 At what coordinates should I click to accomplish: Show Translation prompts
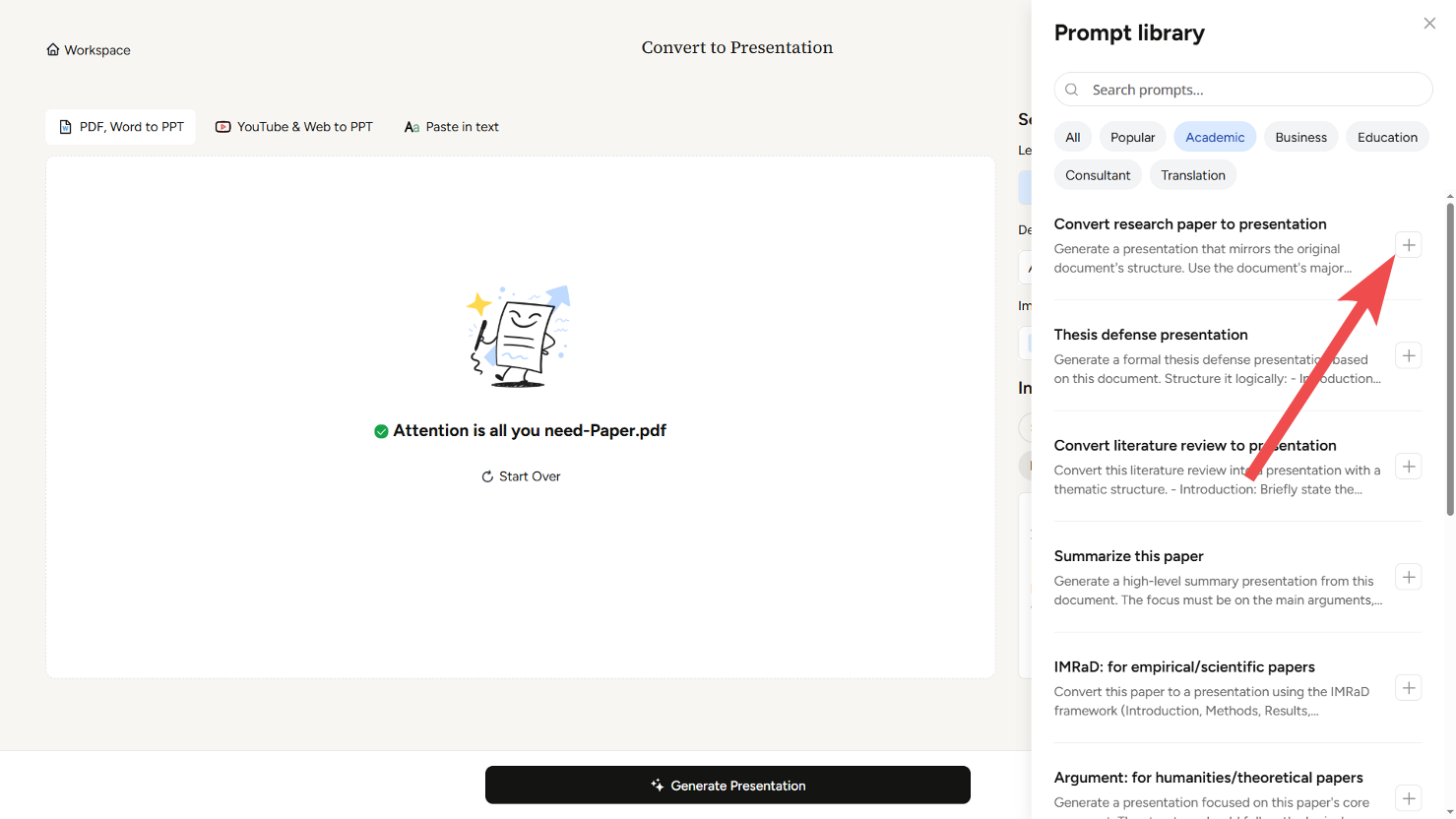pyautogui.click(x=1192, y=175)
